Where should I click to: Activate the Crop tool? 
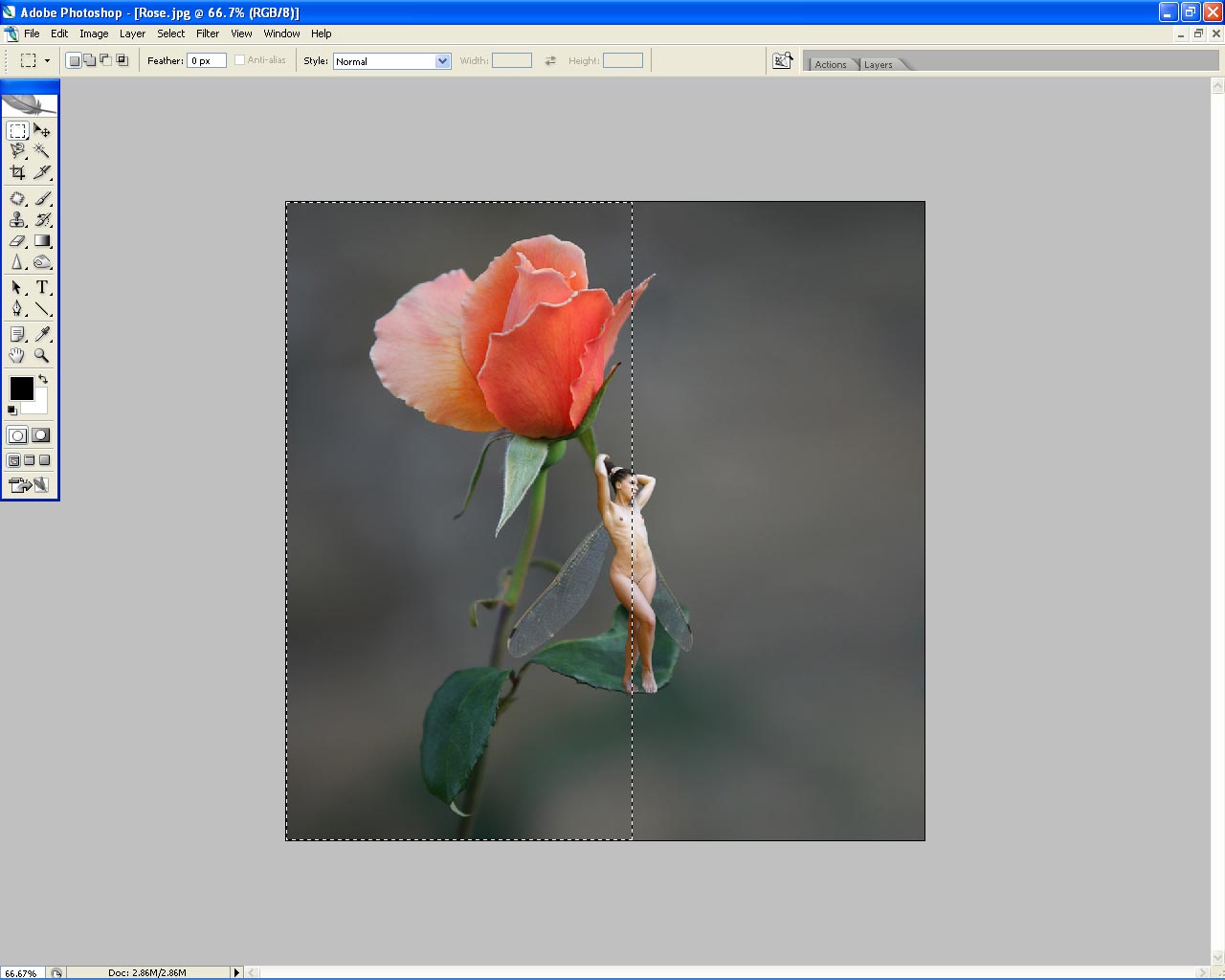[17, 172]
